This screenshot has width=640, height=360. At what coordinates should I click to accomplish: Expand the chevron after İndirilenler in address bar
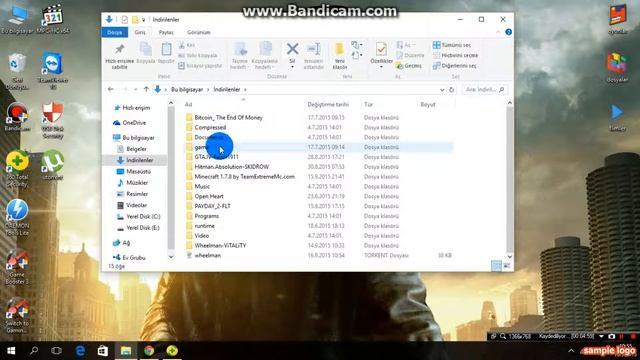point(245,89)
